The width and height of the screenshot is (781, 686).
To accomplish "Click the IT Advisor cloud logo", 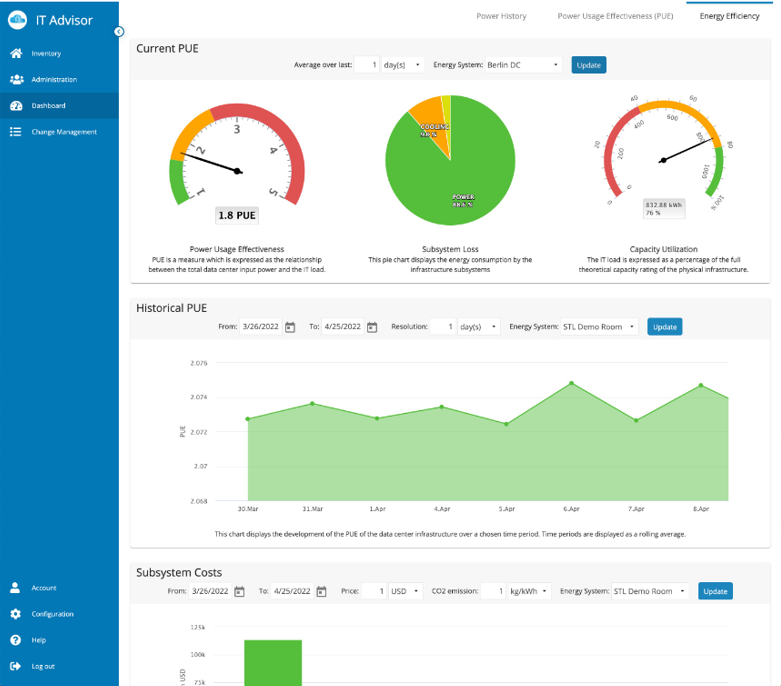I will coord(17,20).
